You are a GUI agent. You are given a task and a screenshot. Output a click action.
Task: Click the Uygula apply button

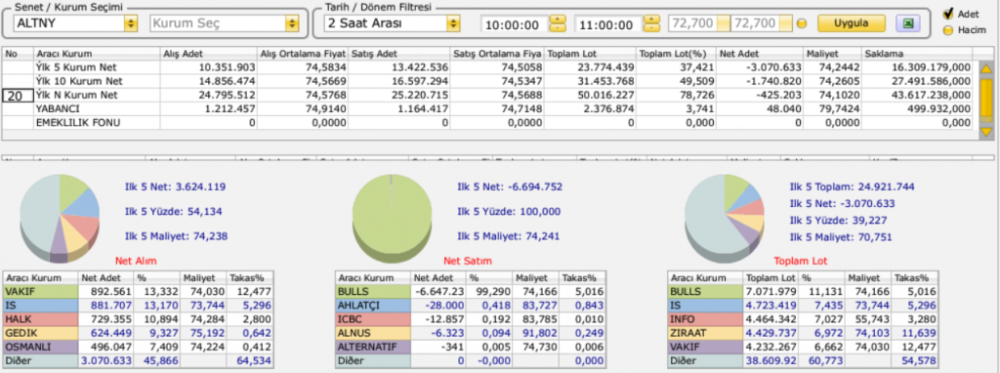point(851,24)
